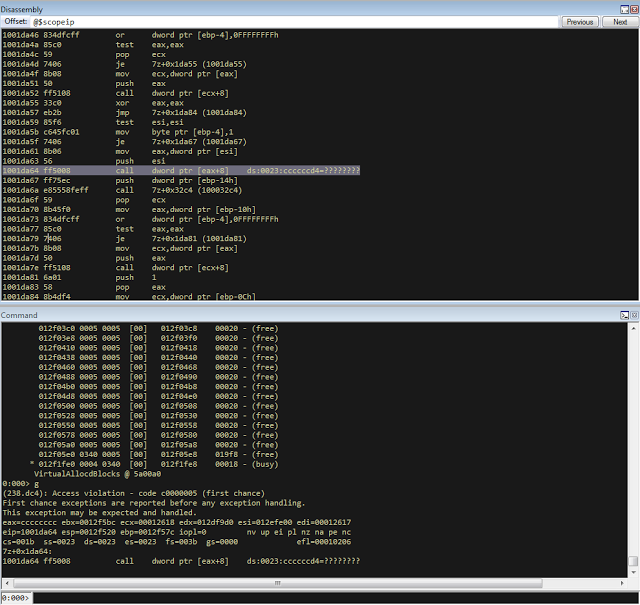
Task: Select the xor eax,eax instruction line
Action: point(150,103)
